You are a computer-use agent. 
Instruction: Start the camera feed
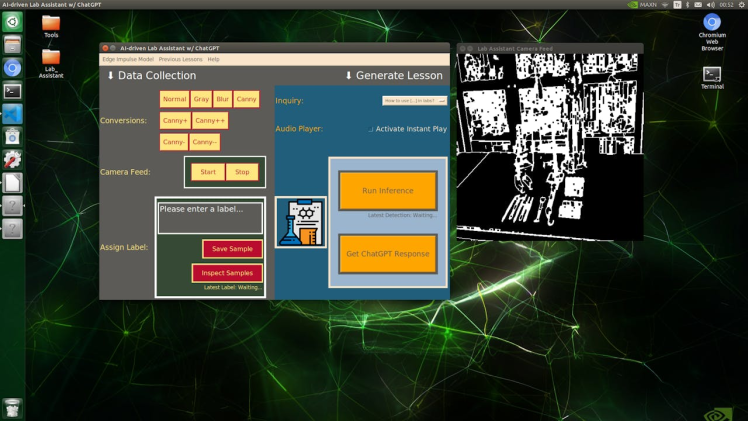tap(208, 172)
